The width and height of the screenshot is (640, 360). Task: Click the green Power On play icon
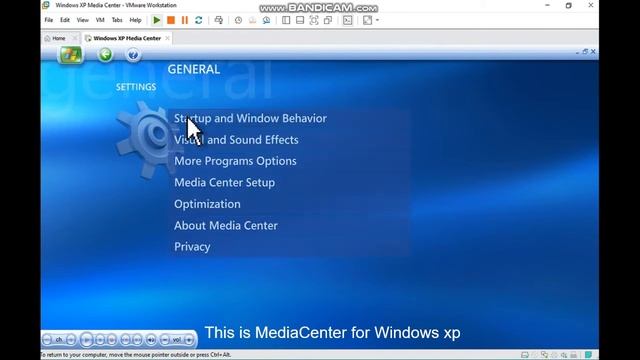tap(156, 20)
